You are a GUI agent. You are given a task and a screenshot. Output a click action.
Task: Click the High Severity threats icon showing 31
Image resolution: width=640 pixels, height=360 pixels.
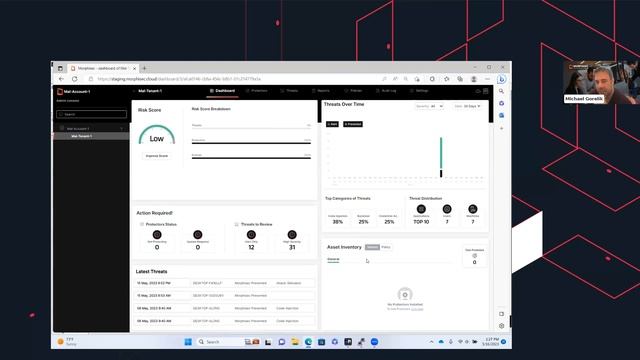(292, 235)
